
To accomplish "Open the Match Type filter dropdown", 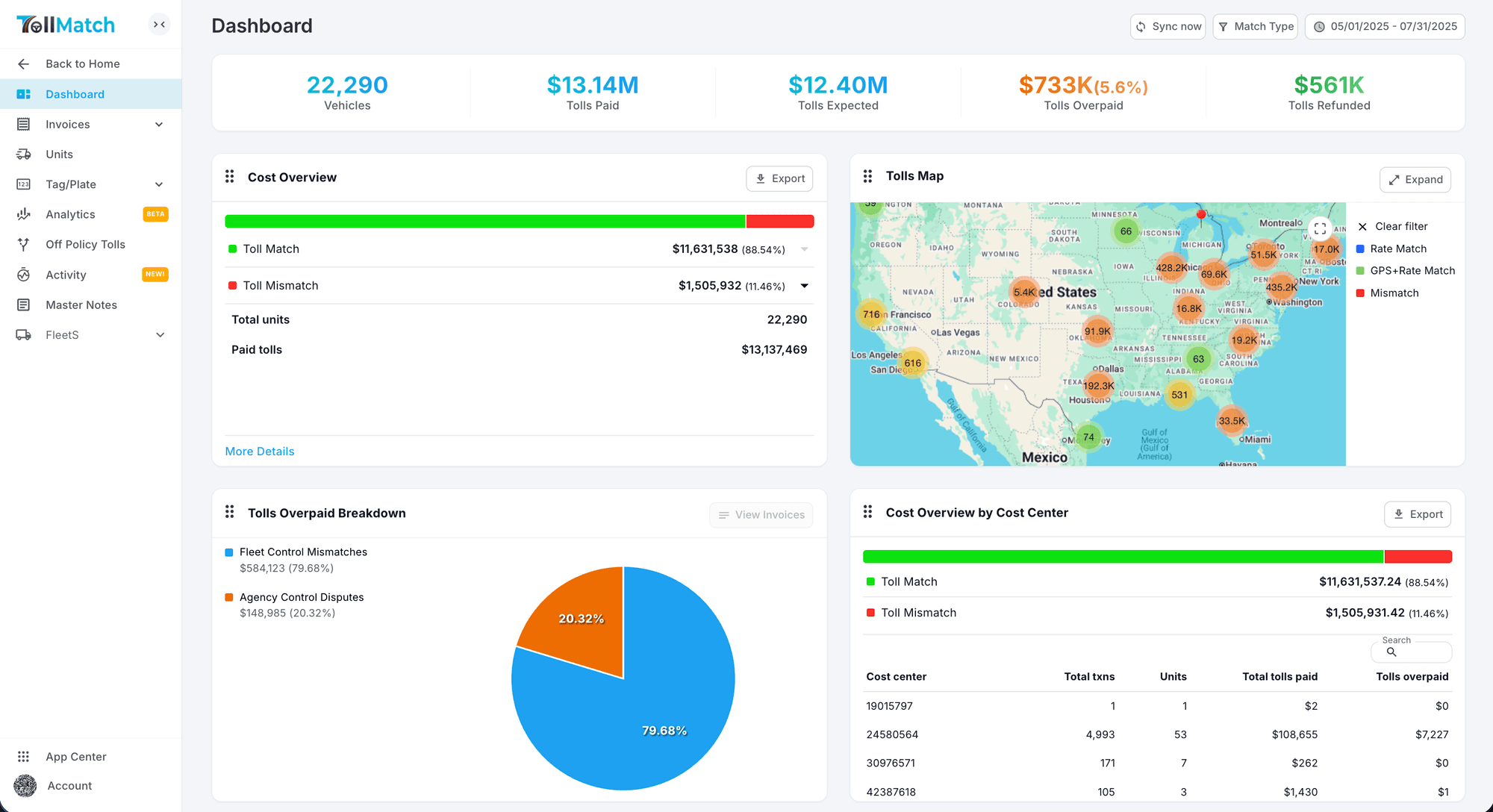I will pos(1256,27).
